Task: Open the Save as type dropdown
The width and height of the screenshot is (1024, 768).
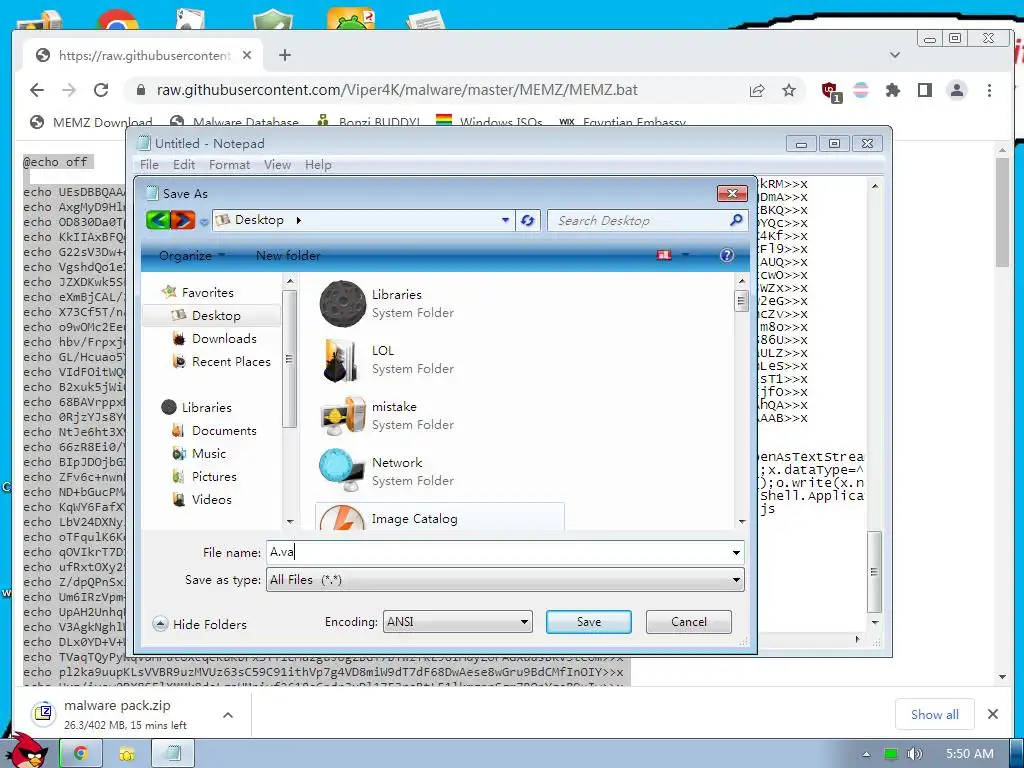Action: [x=736, y=579]
